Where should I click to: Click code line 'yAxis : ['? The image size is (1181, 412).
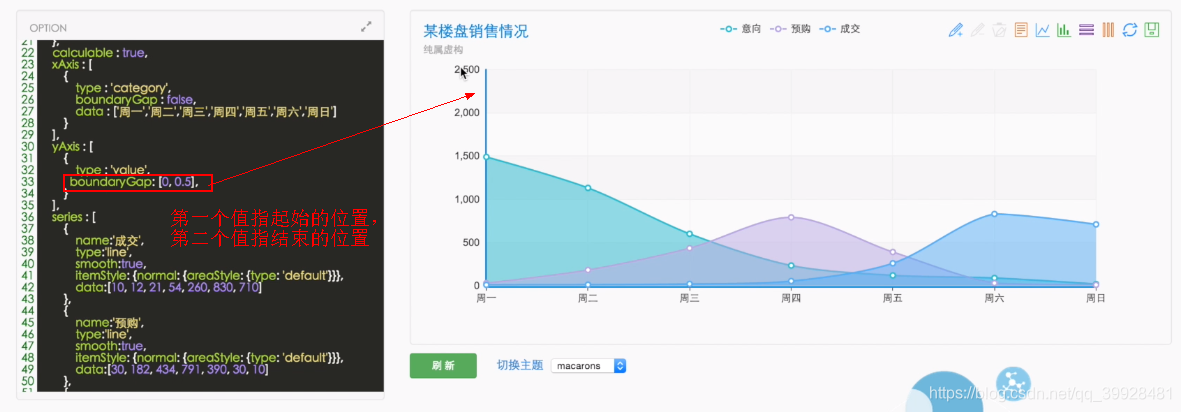(72, 146)
